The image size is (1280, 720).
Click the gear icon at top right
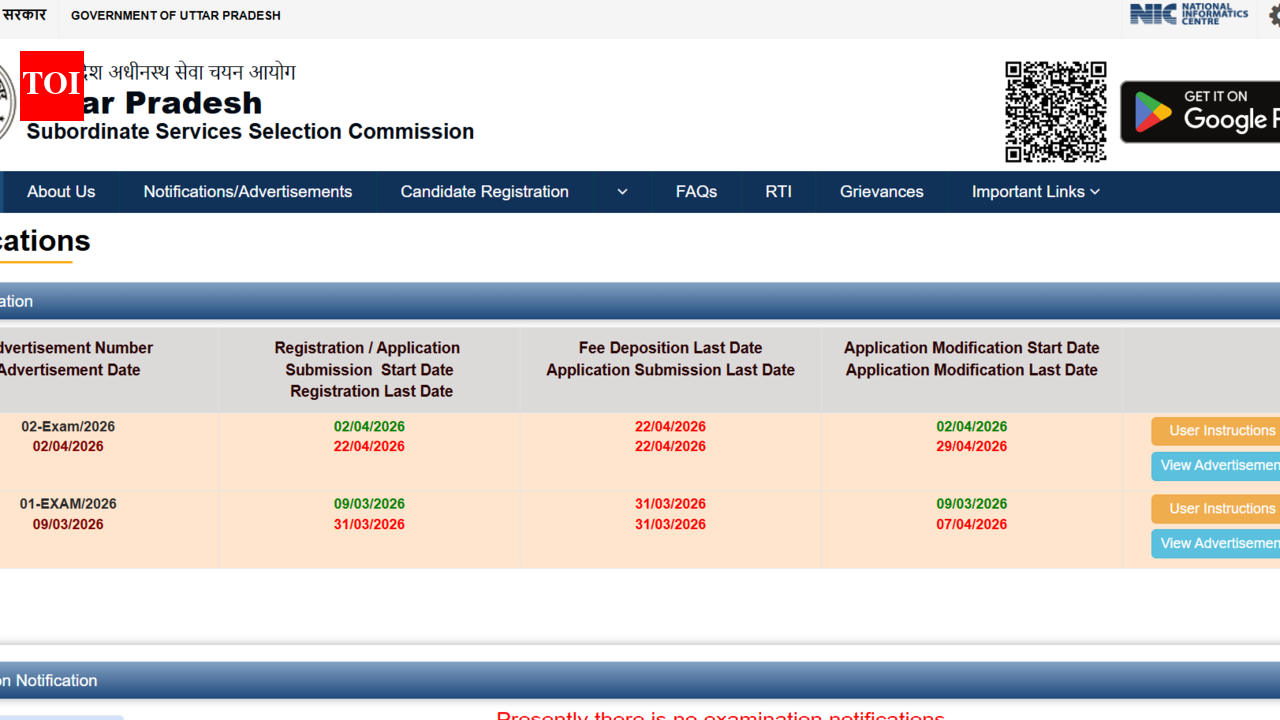[x=1274, y=15]
